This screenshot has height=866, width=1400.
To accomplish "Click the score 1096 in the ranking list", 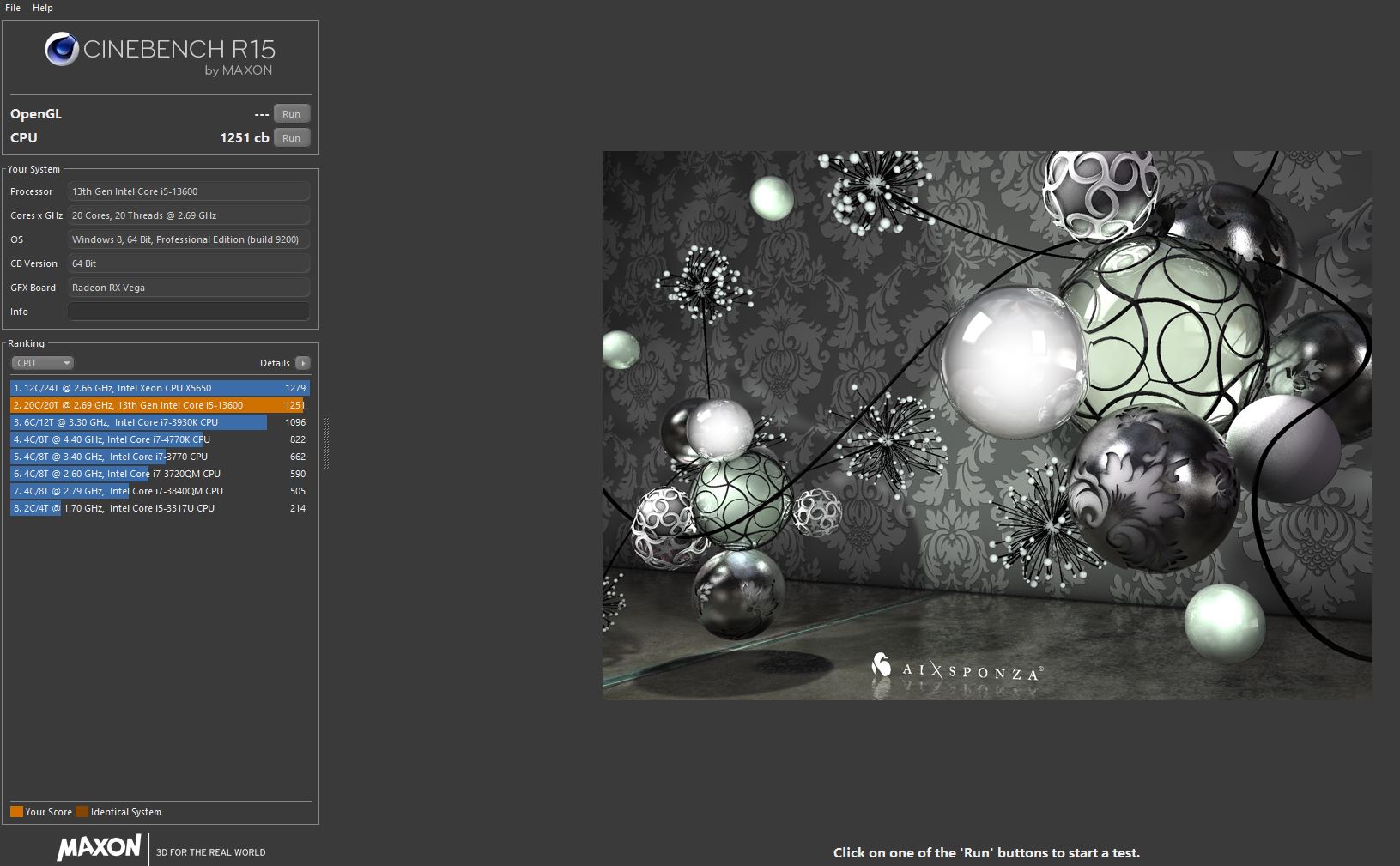I will pyautogui.click(x=295, y=422).
